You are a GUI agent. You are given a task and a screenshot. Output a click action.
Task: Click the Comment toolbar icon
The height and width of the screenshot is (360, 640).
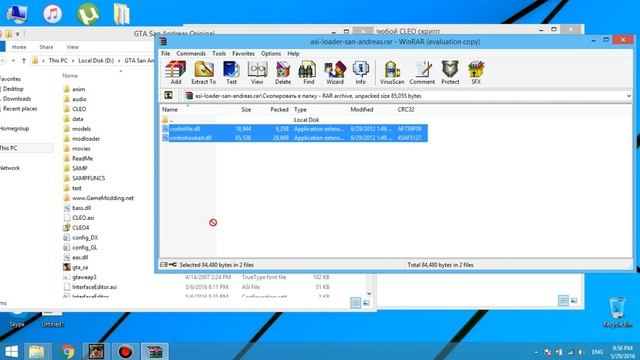click(x=422, y=73)
